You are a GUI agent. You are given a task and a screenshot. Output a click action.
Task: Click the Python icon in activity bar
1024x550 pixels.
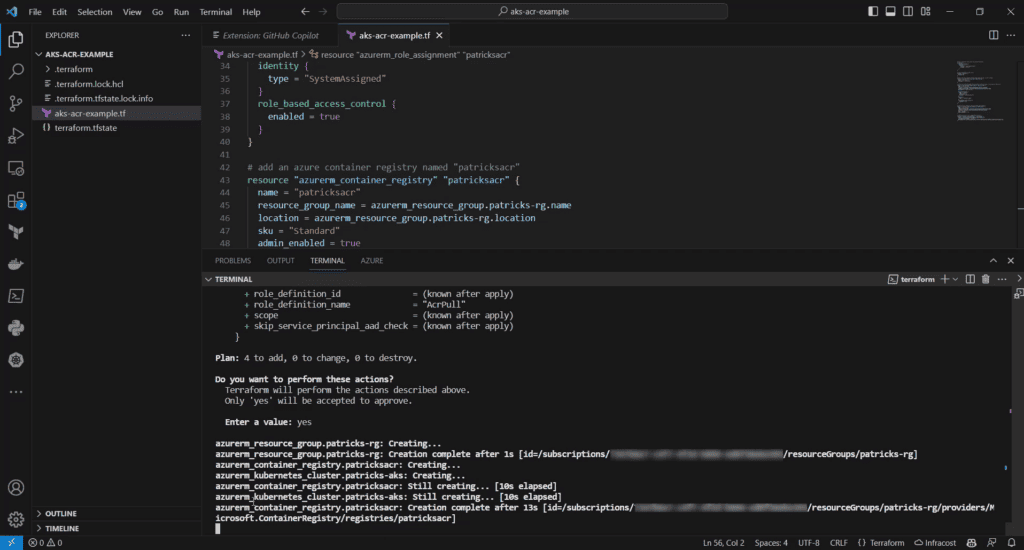coord(16,328)
